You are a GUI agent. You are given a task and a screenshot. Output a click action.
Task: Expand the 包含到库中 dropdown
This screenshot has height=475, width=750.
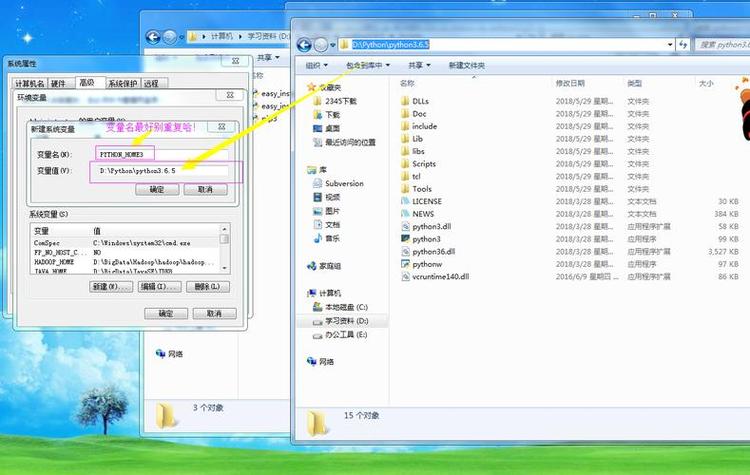point(368,65)
